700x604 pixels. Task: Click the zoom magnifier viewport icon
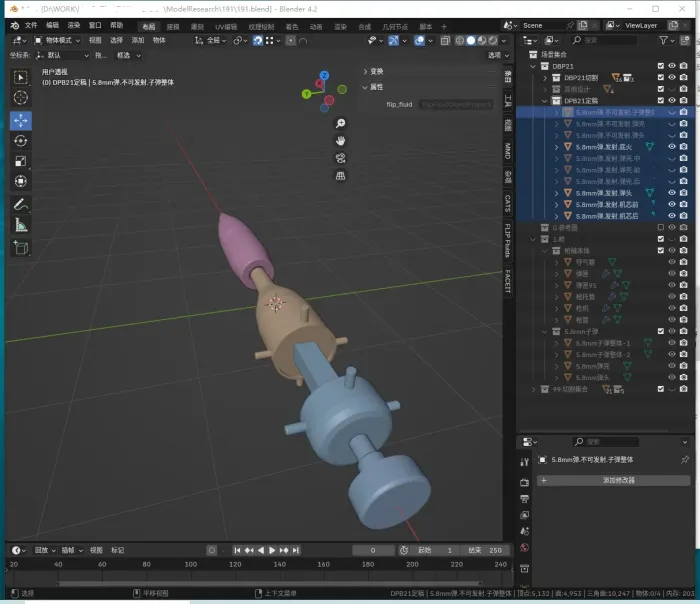tap(340, 124)
